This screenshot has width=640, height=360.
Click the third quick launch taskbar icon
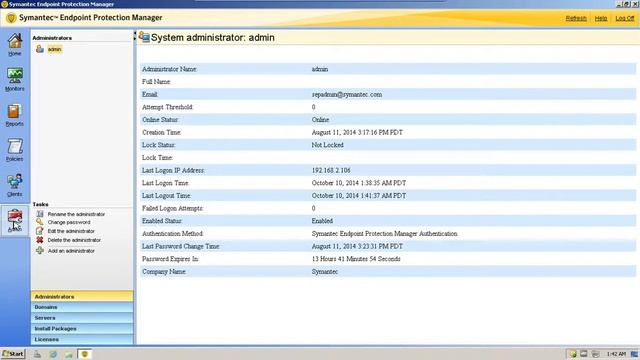69,354
